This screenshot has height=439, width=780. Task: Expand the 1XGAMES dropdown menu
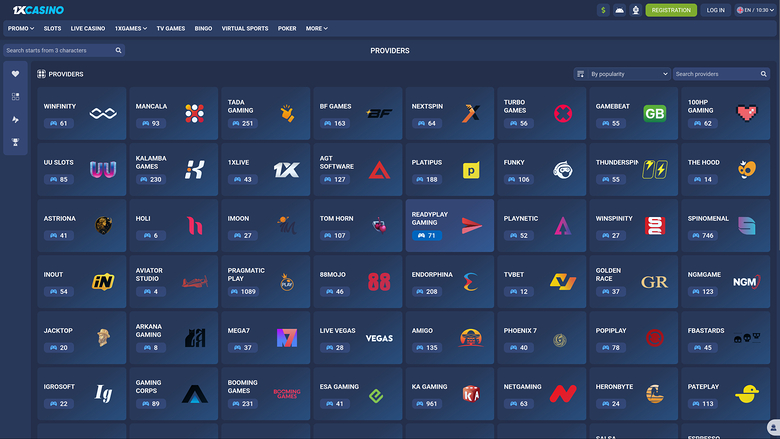(x=131, y=28)
